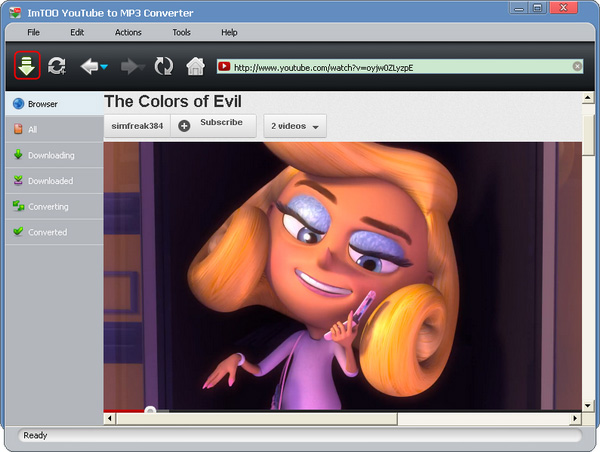The image size is (600, 452).
Task: Click the vertical scrollbar down arrow
Action: (588, 406)
